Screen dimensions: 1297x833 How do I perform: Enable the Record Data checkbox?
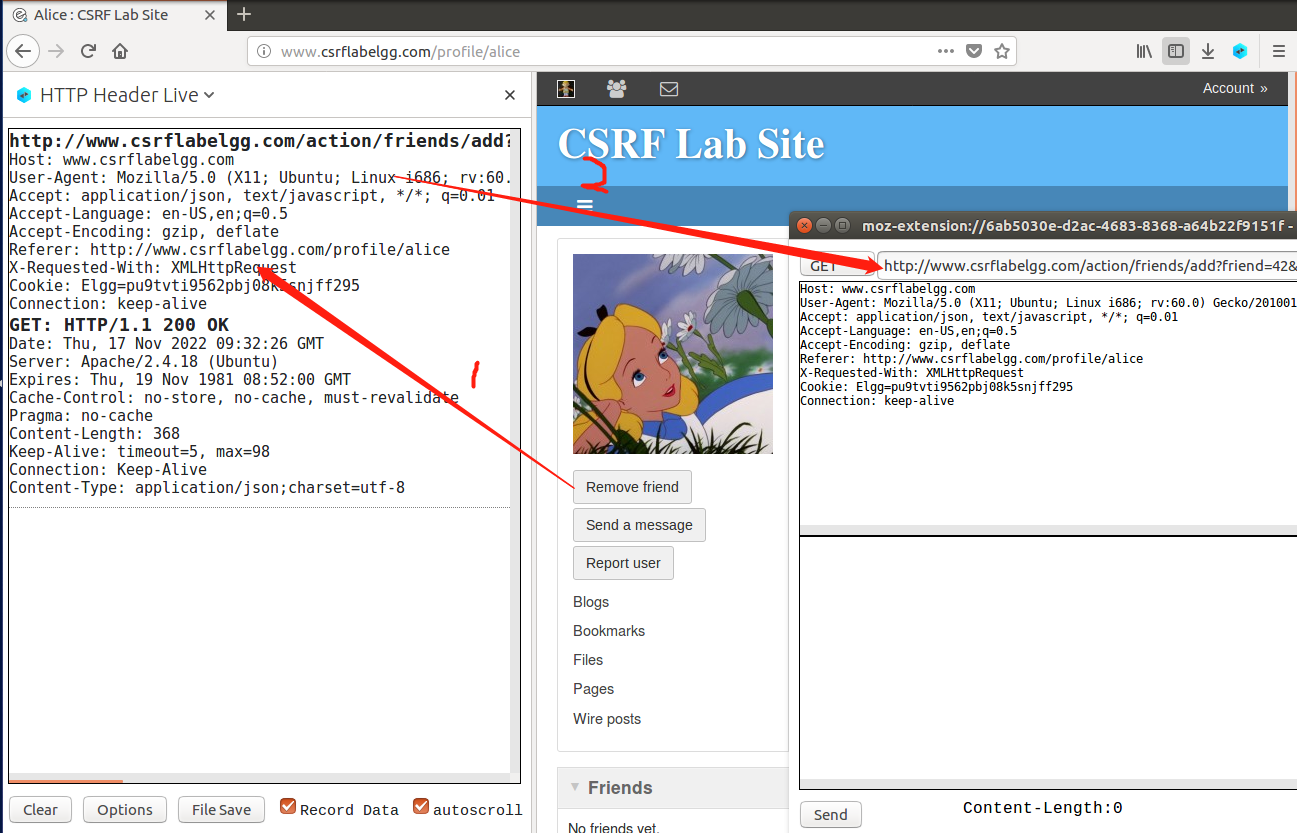point(288,805)
